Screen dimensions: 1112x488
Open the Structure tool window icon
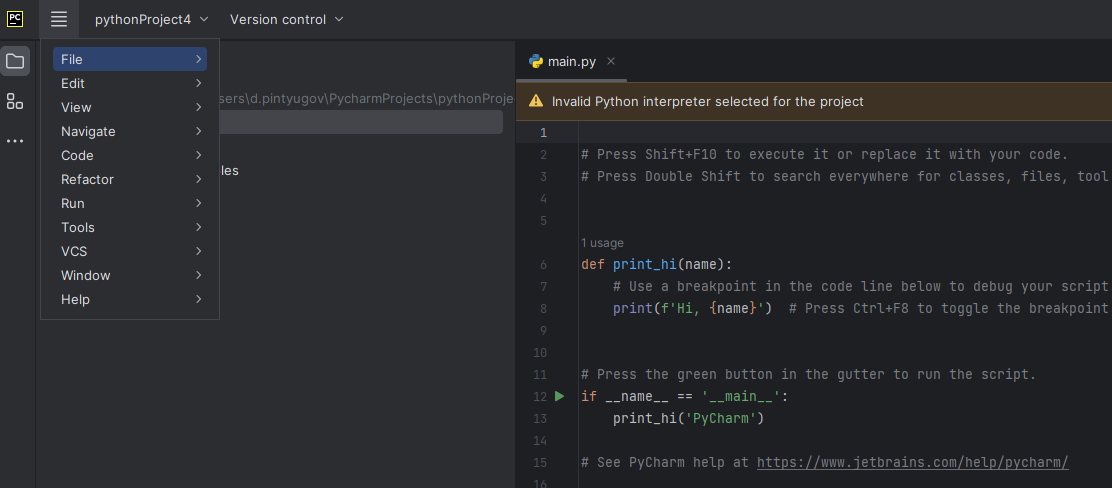pyautogui.click(x=15, y=101)
